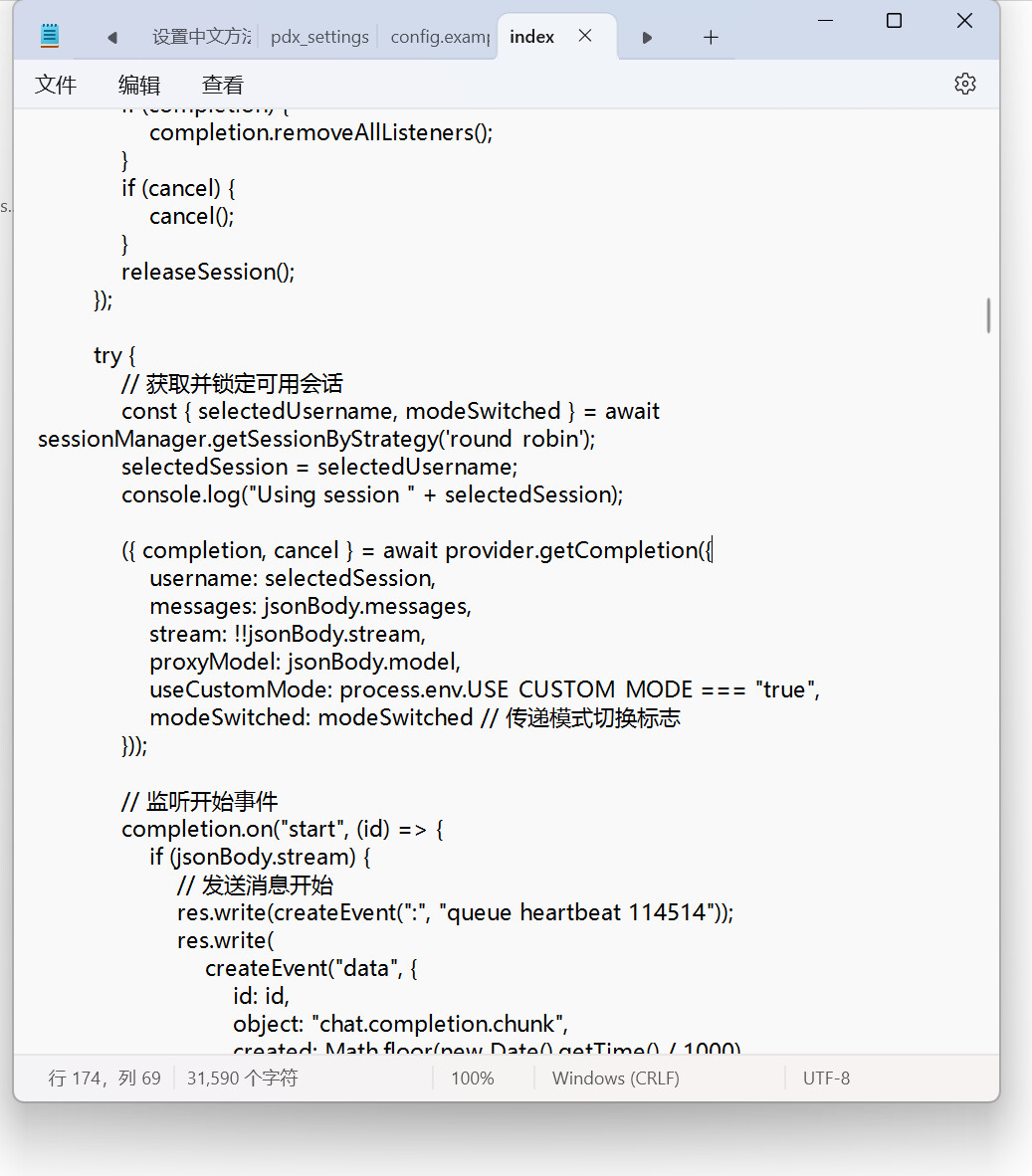Click the line and column indicator
Image resolution: width=1032 pixels, height=1176 pixels.
tap(104, 1078)
